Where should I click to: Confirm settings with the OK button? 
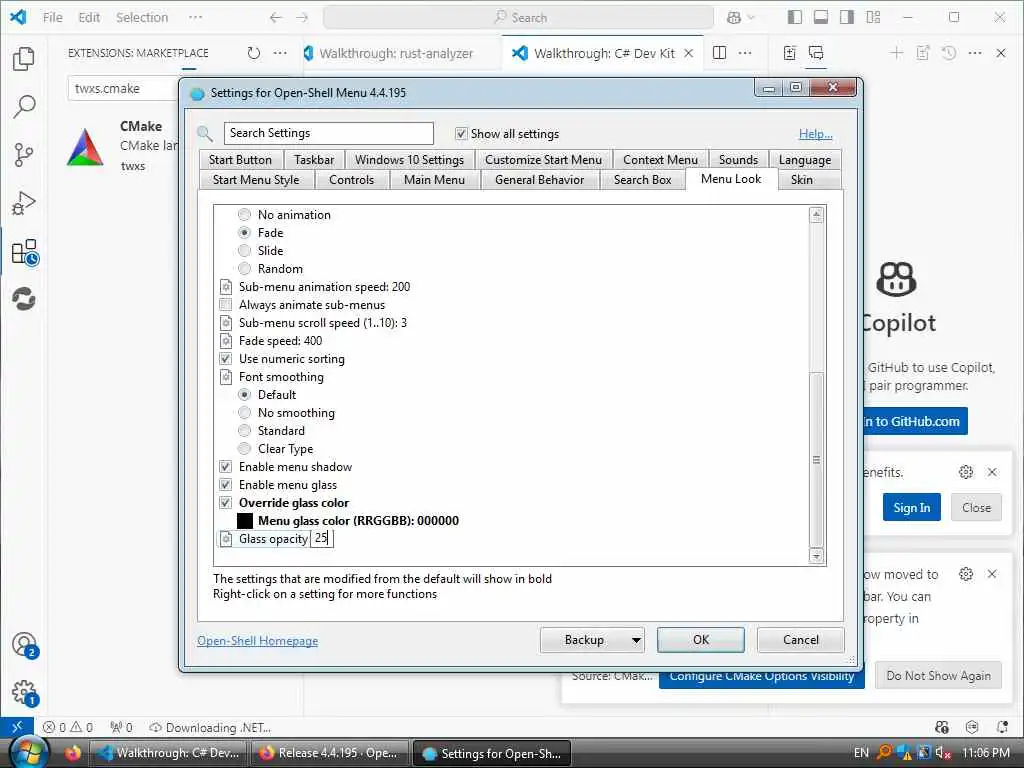click(x=701, y=640)
